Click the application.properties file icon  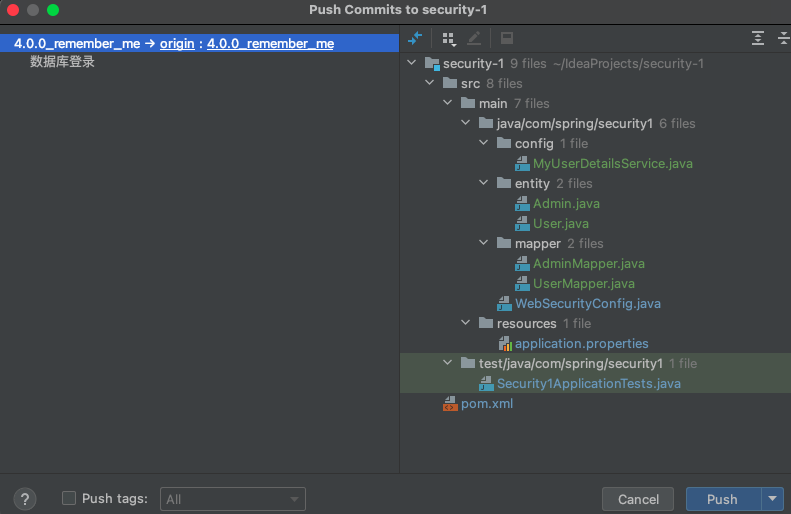[x=505, y=344]
